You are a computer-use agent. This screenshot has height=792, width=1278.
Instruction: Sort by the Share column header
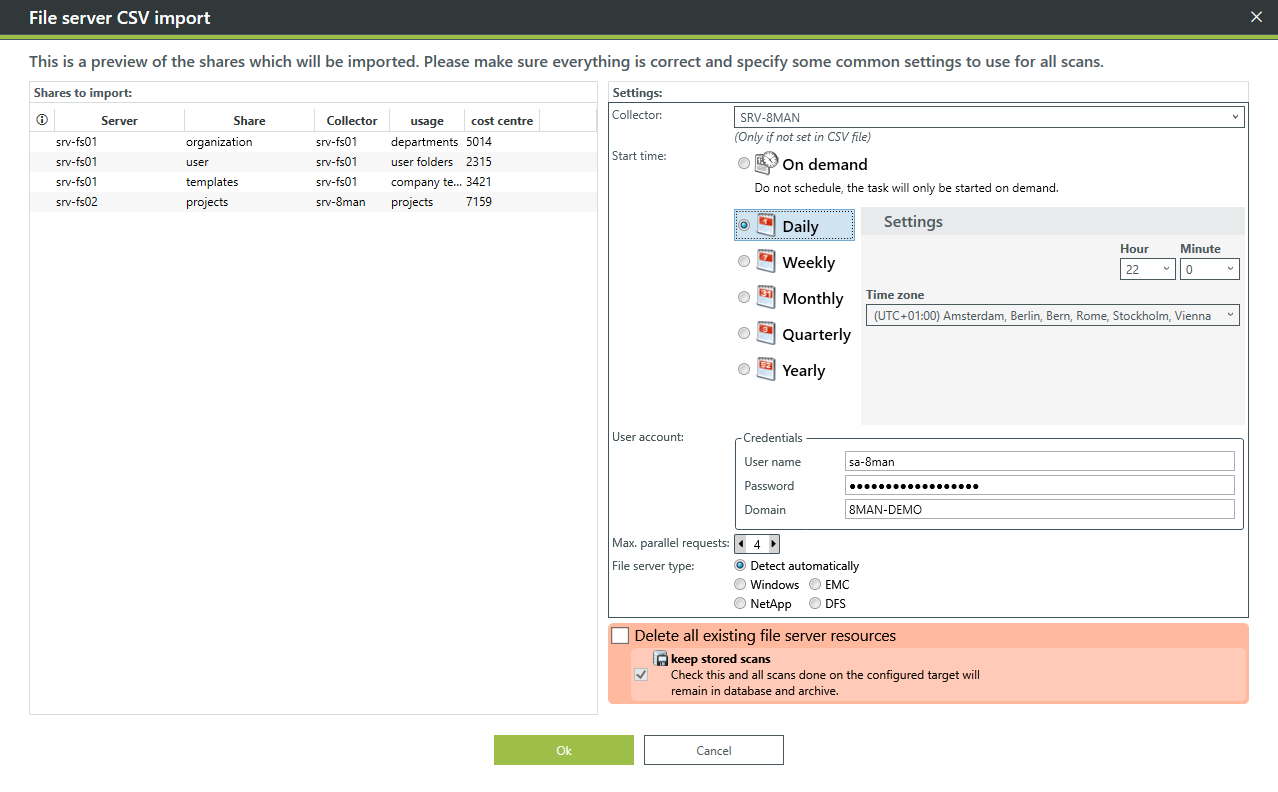pyautogui.click(x=249, y=120)
